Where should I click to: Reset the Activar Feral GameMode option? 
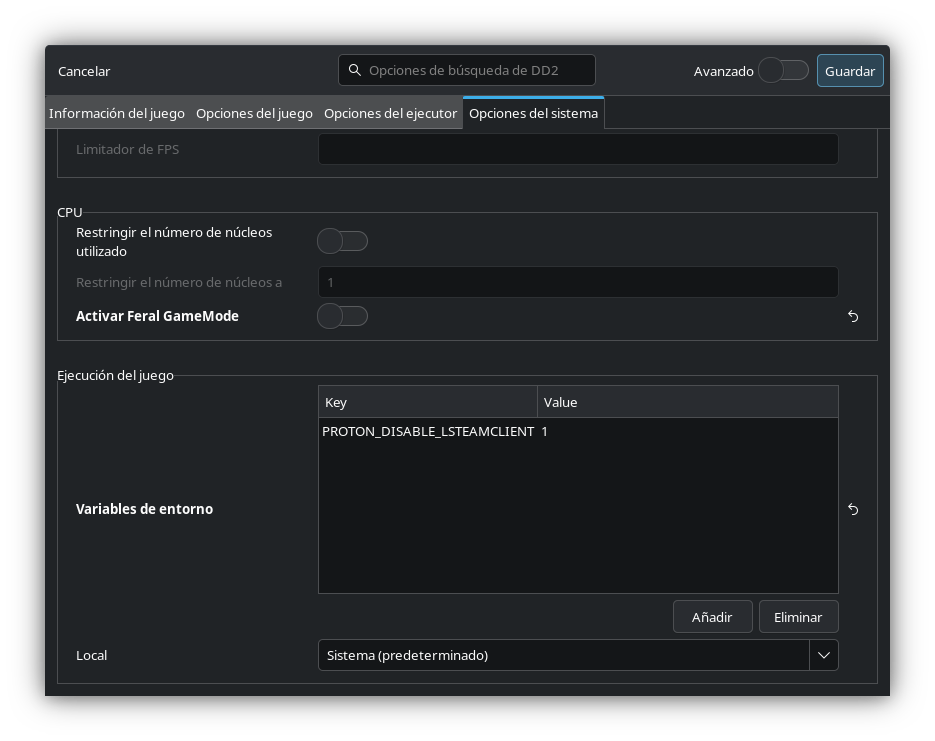[853, 316]
